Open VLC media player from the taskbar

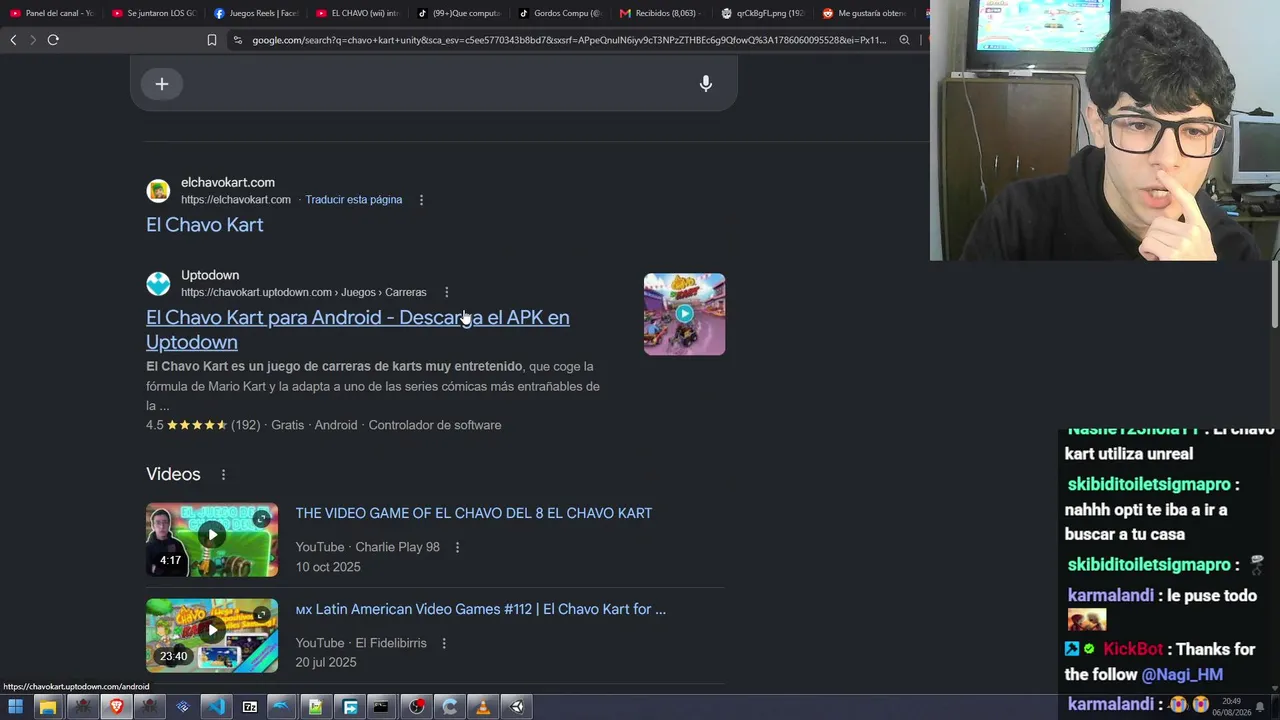click(x=483, y=707)
